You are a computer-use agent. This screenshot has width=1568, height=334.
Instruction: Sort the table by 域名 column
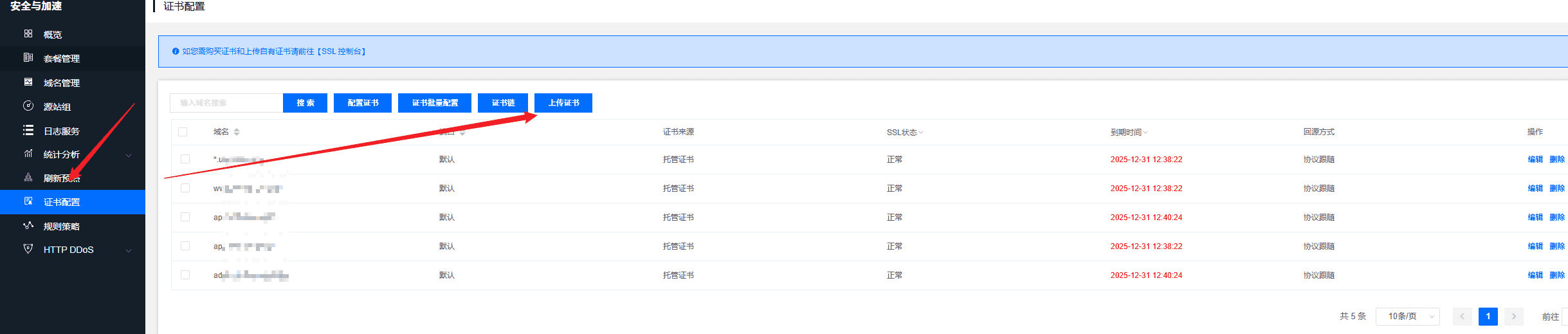237,132
